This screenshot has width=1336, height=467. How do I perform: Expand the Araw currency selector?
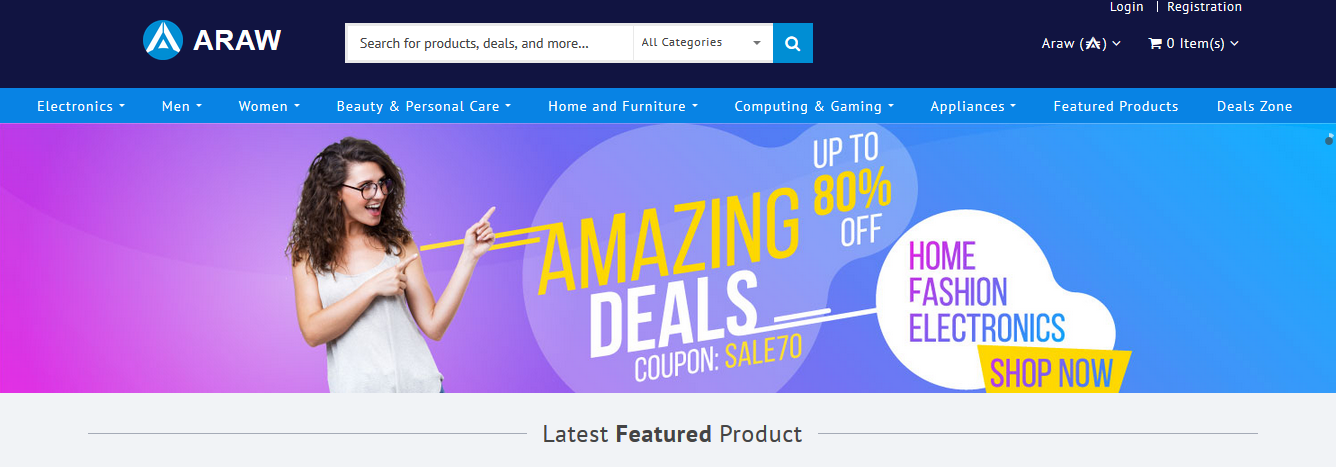[1081, 43]
